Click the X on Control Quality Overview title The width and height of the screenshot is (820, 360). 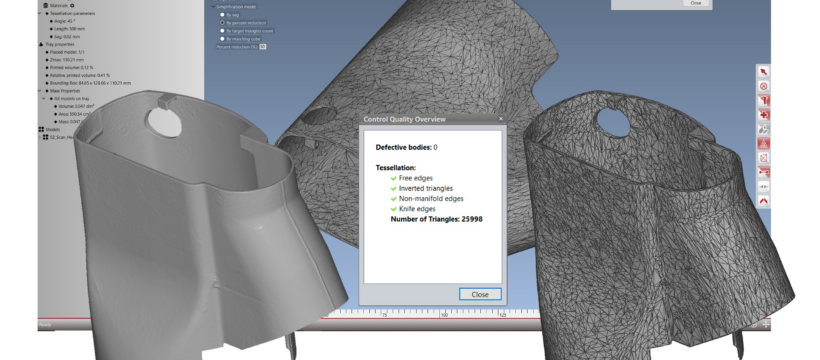[x=500, y=119]
